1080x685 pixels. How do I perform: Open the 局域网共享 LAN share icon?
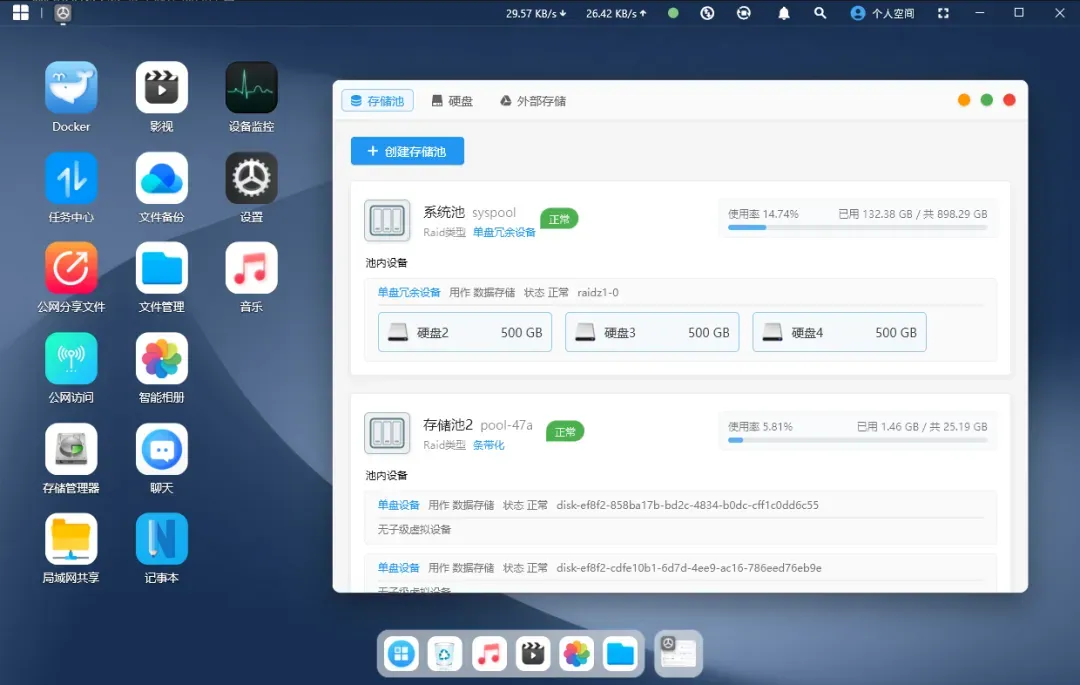71,540
